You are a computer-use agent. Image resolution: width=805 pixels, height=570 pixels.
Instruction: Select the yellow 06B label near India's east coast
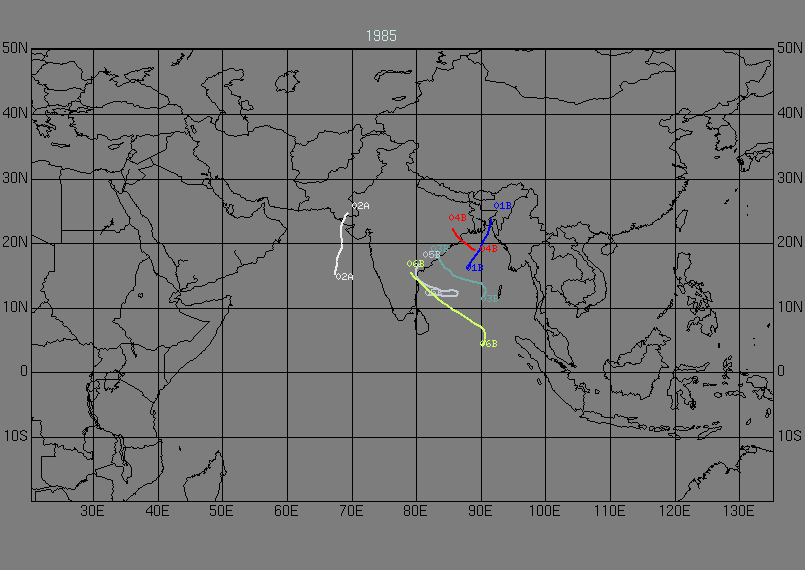tap(416, 264)
